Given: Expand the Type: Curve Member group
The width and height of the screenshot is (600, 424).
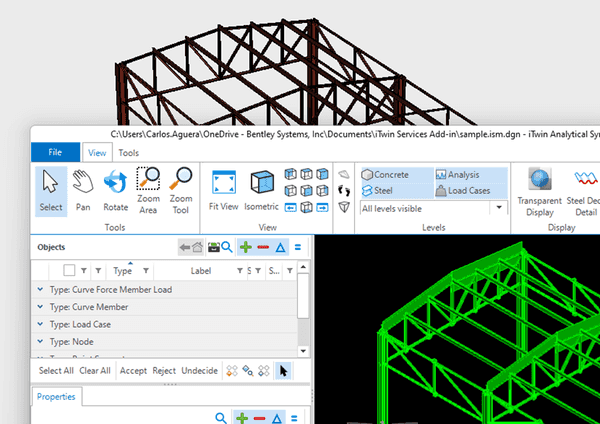Looking at the screenshot, I should (x=40, y=307).
